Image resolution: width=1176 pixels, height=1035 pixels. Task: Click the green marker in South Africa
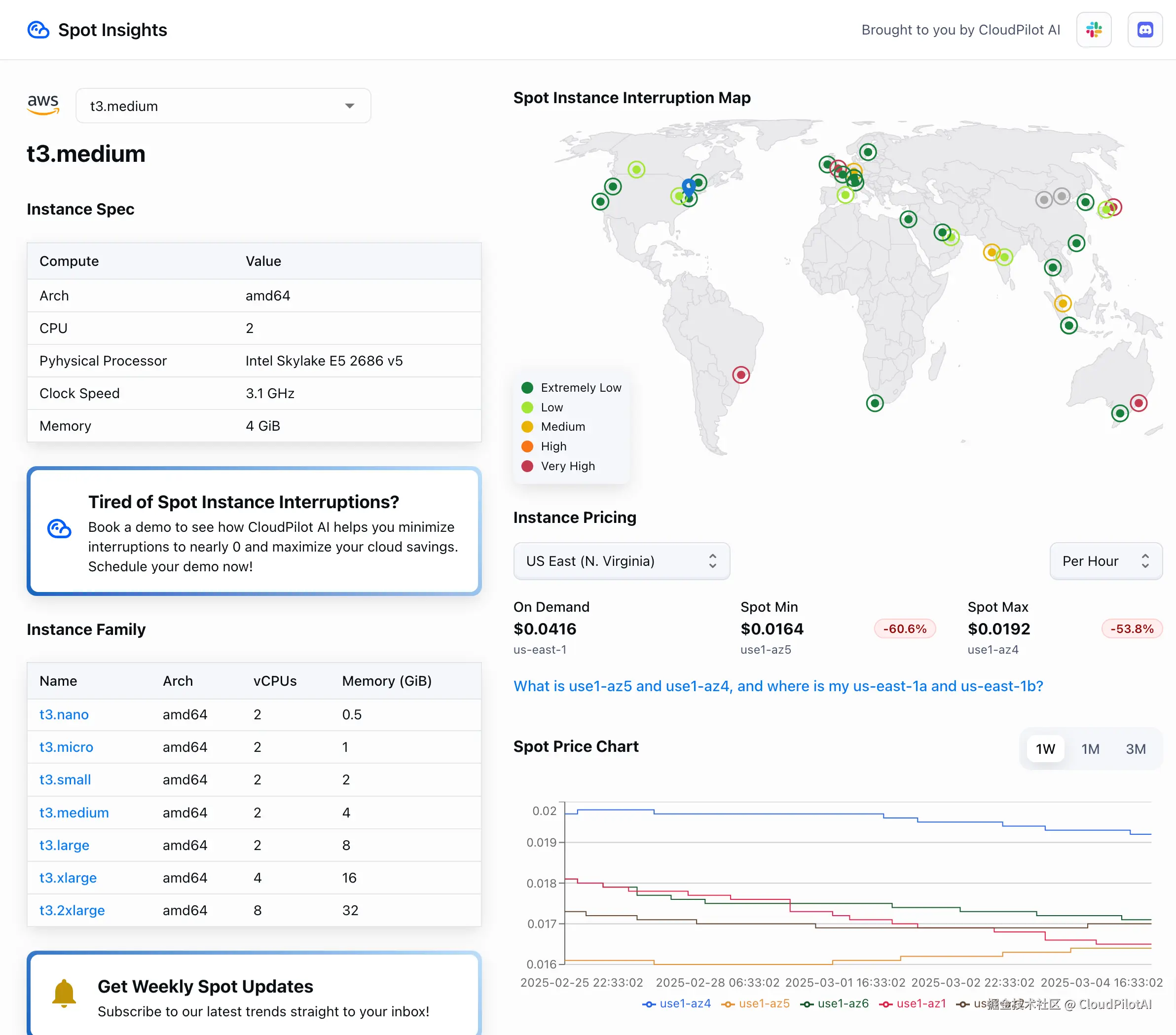click(x=874, y=403)
